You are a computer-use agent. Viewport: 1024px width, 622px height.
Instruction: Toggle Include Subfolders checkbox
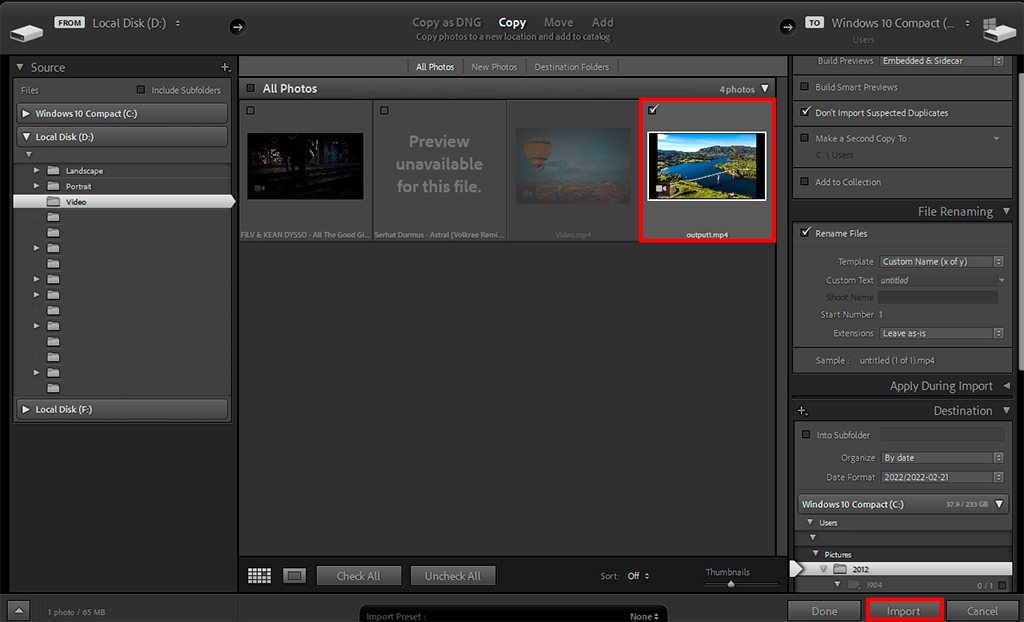[140, 90]
